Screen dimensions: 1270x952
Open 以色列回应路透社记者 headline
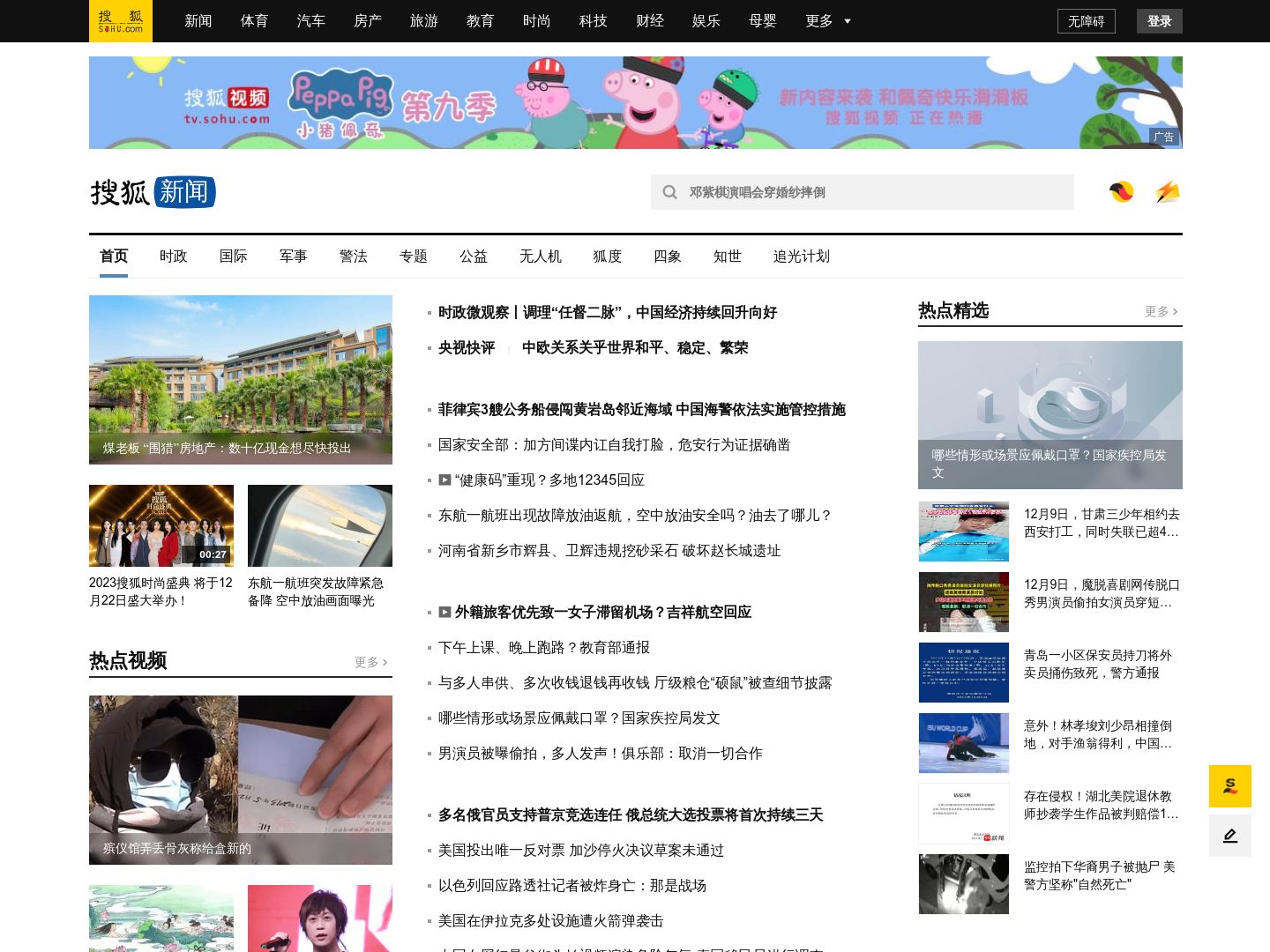[x=572, y=885]
